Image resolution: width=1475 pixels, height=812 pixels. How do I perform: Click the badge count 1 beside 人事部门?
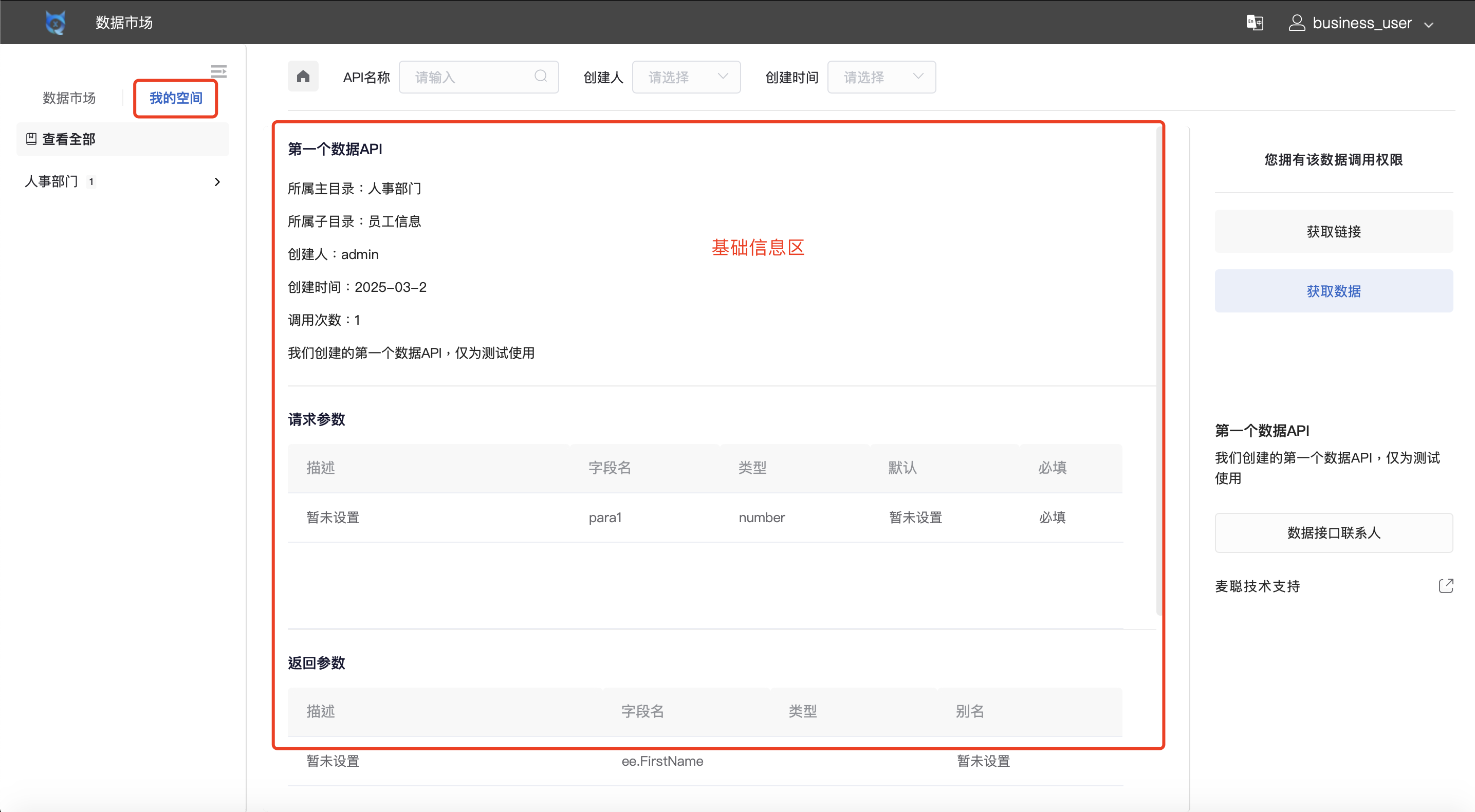tap(91, 181)
